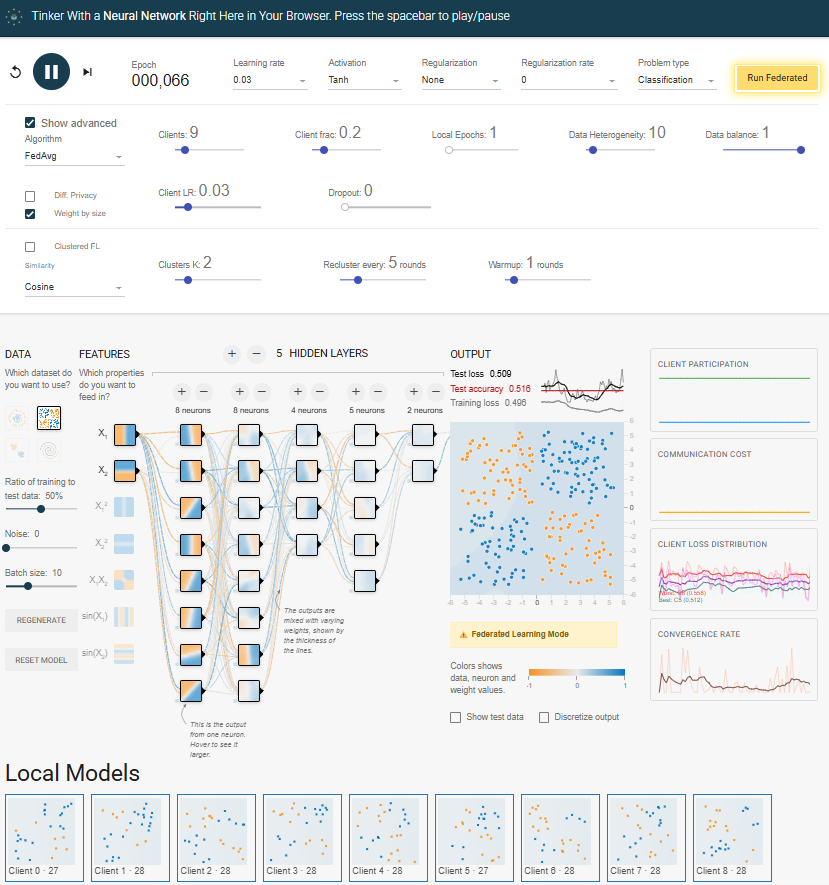Add a hidden layer with plus icon
Image resolution: width=829 pixels, height=885 pixels.
[231, 353]
